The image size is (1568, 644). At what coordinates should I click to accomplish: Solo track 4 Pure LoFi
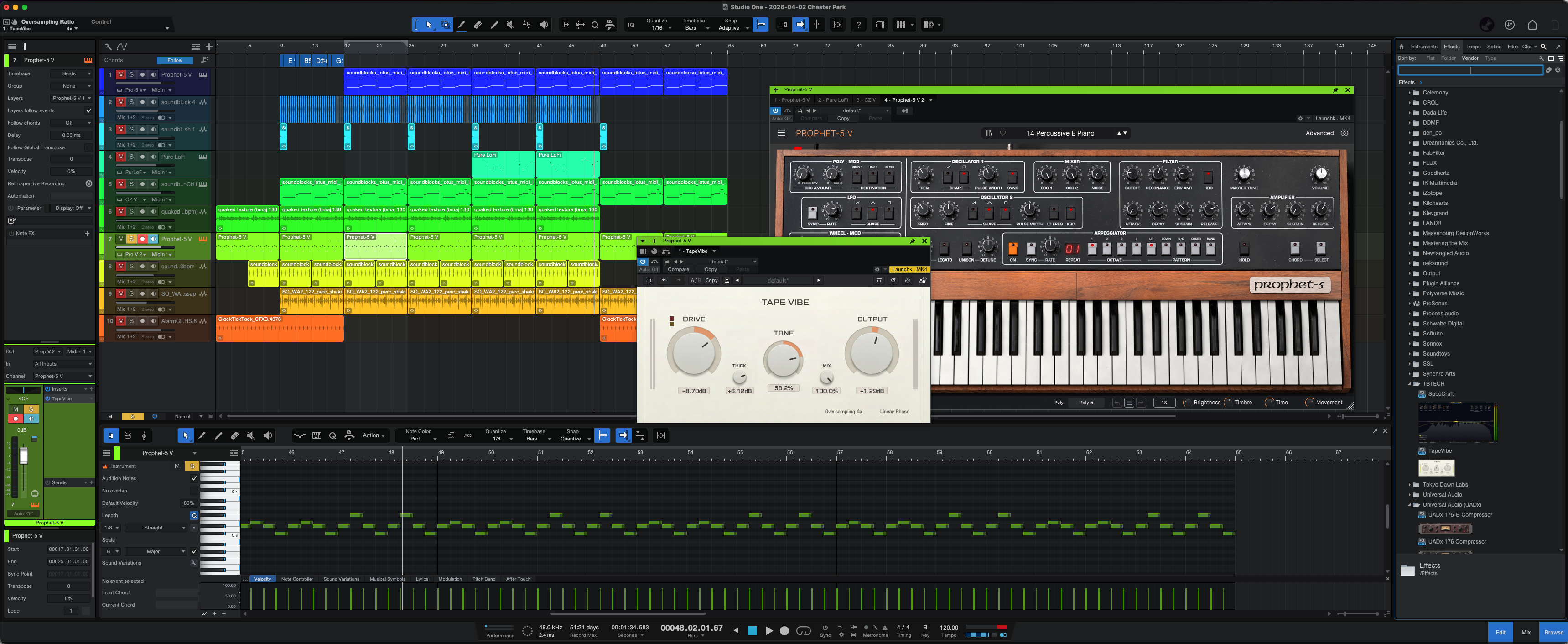131,157
